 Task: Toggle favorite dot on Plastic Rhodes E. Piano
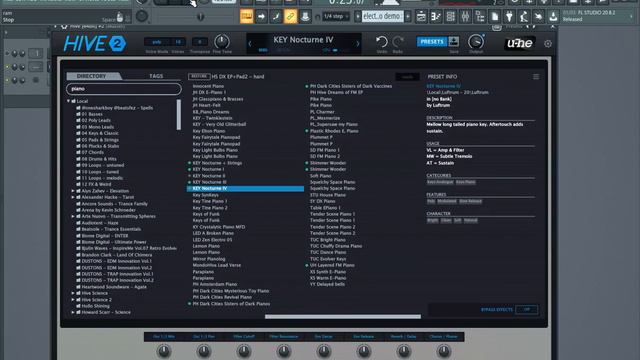pyautogui.click(x=307, y=131)
